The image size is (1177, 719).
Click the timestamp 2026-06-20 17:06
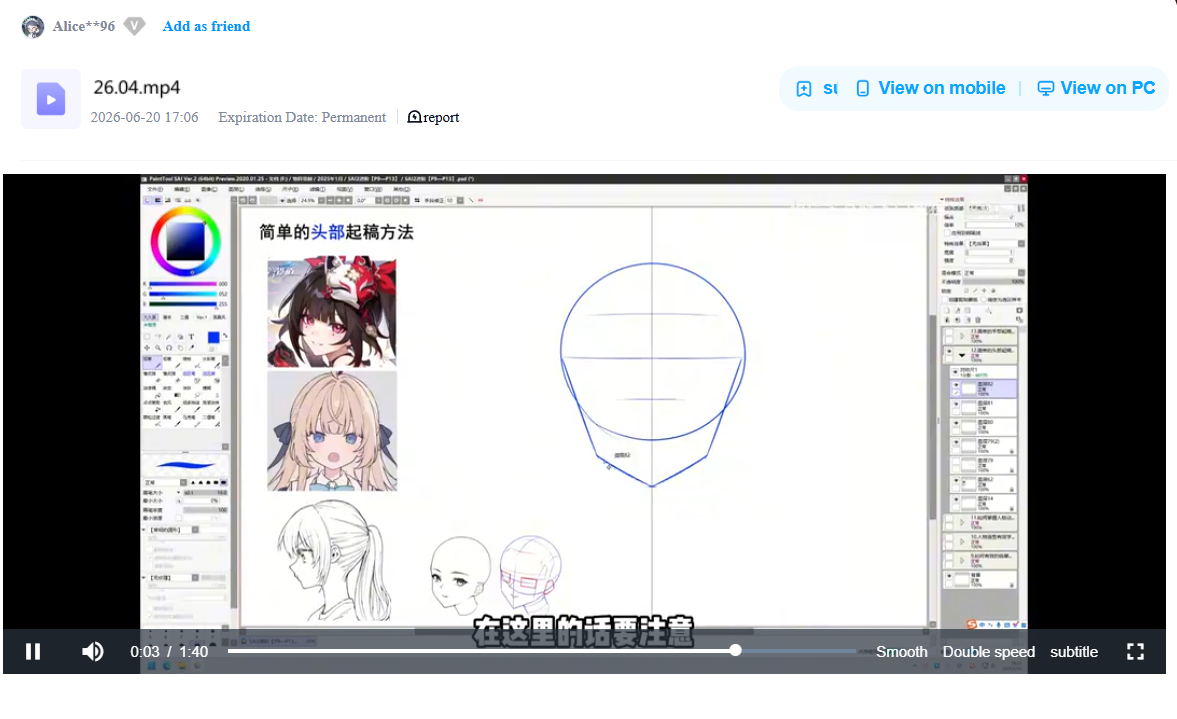click(x=144, y=117)
